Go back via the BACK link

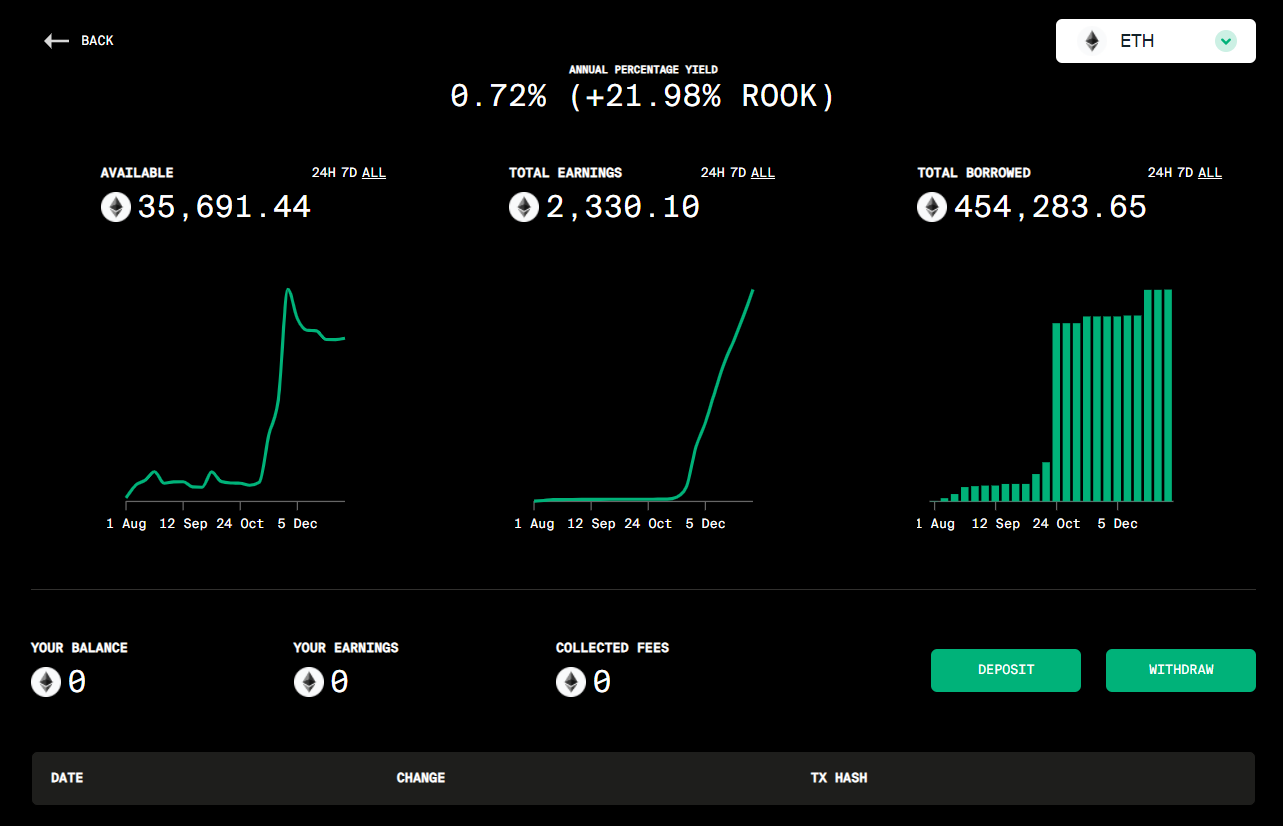click(97, 41)
